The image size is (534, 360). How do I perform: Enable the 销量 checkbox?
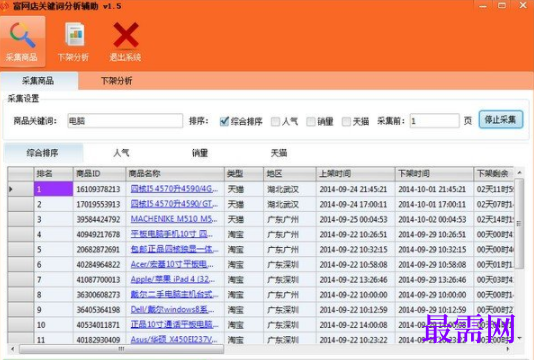pyautogui.click(x=311, y=121)
